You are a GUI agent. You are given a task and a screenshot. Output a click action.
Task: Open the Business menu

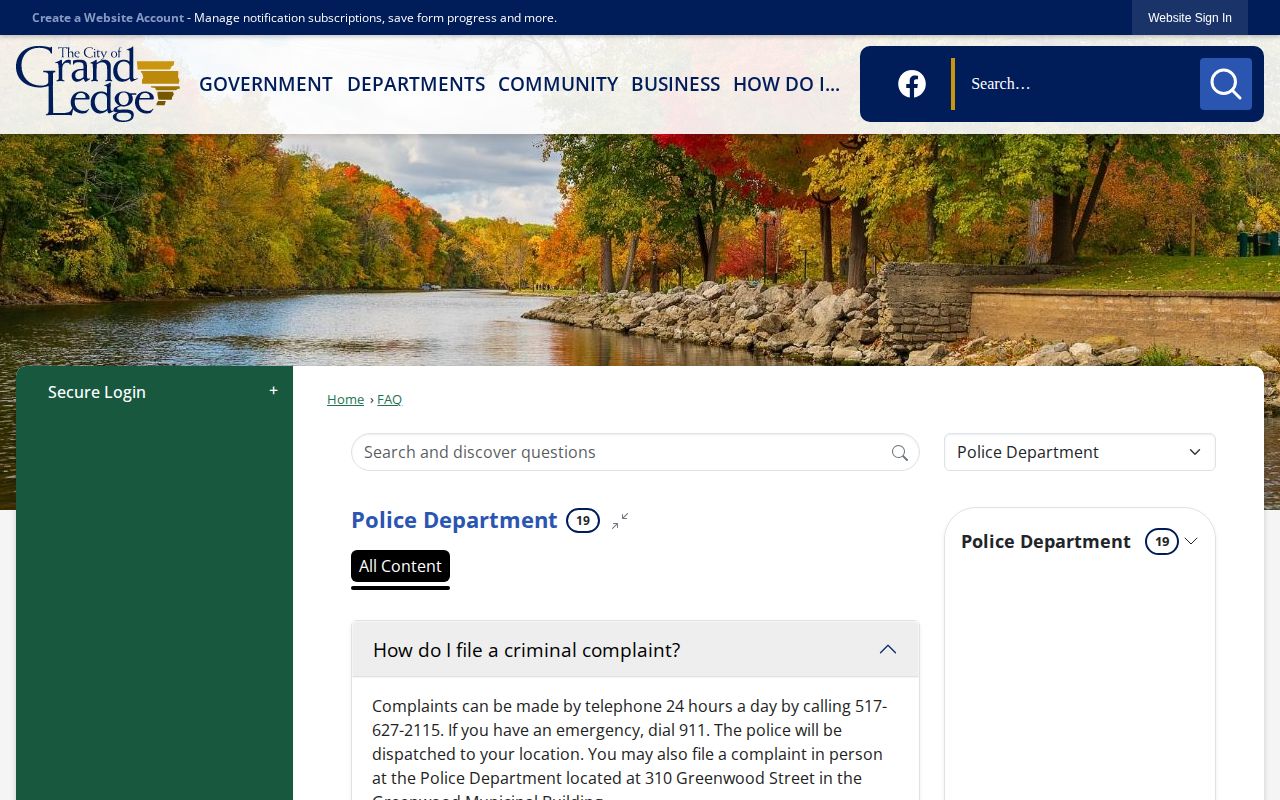click(675, 84)
